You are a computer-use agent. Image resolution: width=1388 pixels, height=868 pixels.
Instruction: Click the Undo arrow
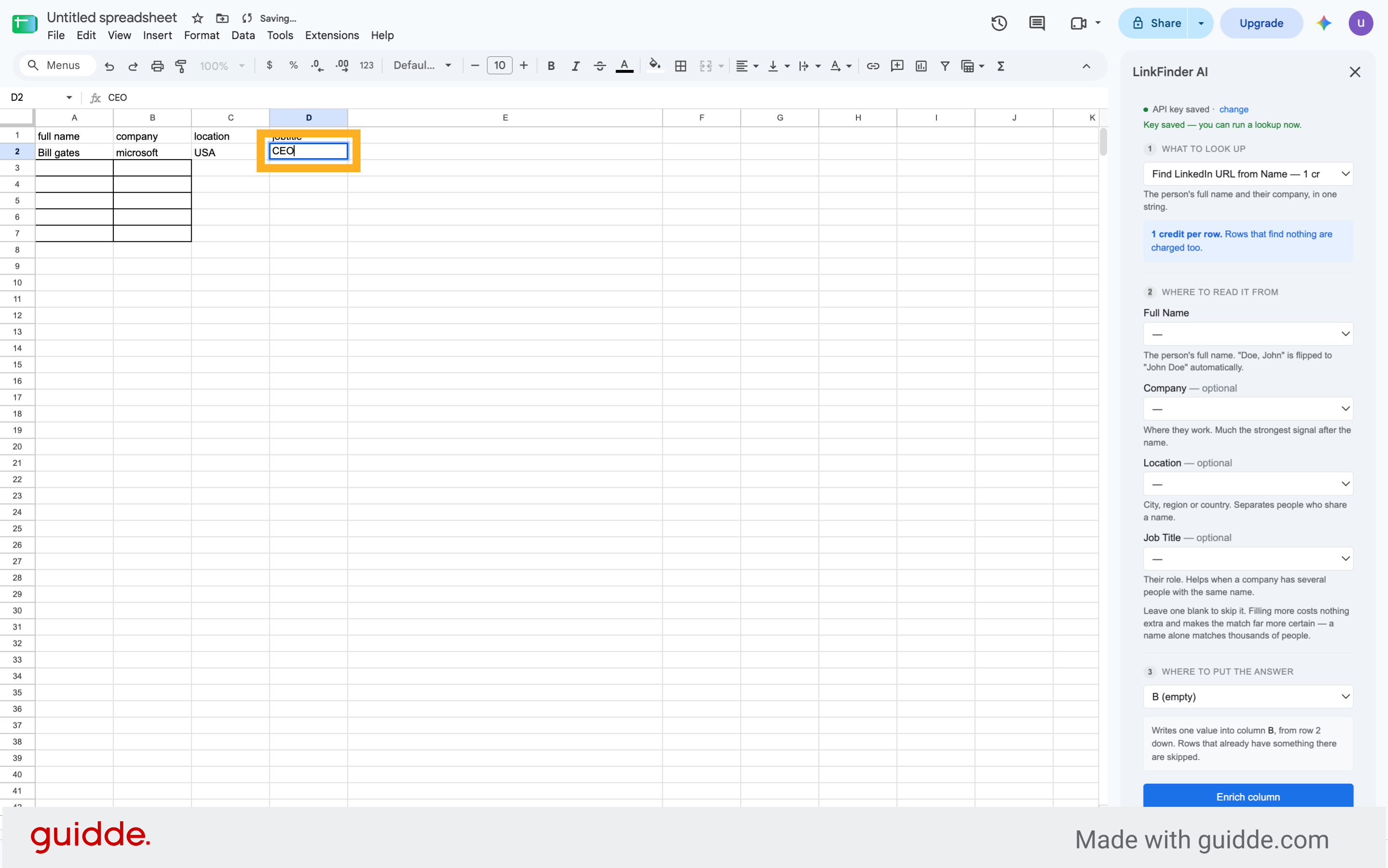(x=109, y=66)
